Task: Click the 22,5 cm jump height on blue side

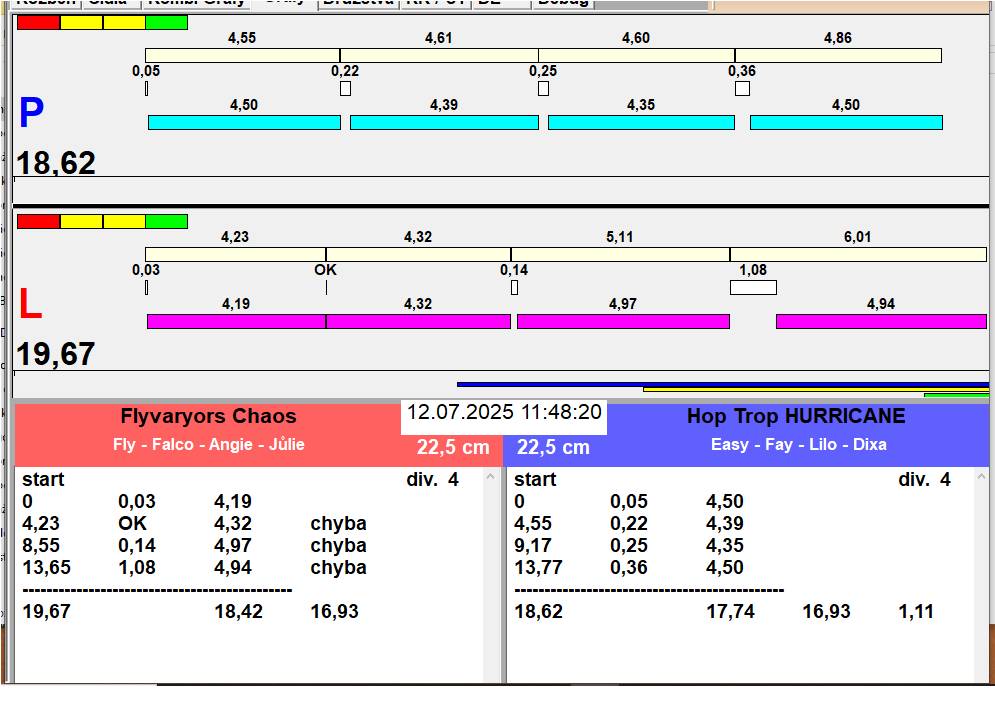Action: (553, 447)
